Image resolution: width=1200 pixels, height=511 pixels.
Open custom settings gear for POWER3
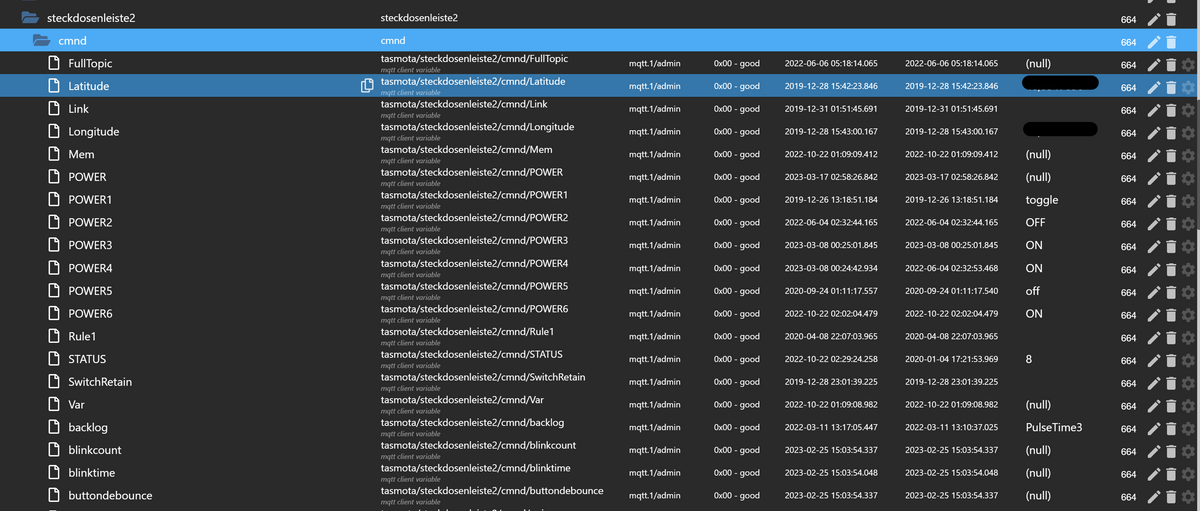click(1187, 246)
